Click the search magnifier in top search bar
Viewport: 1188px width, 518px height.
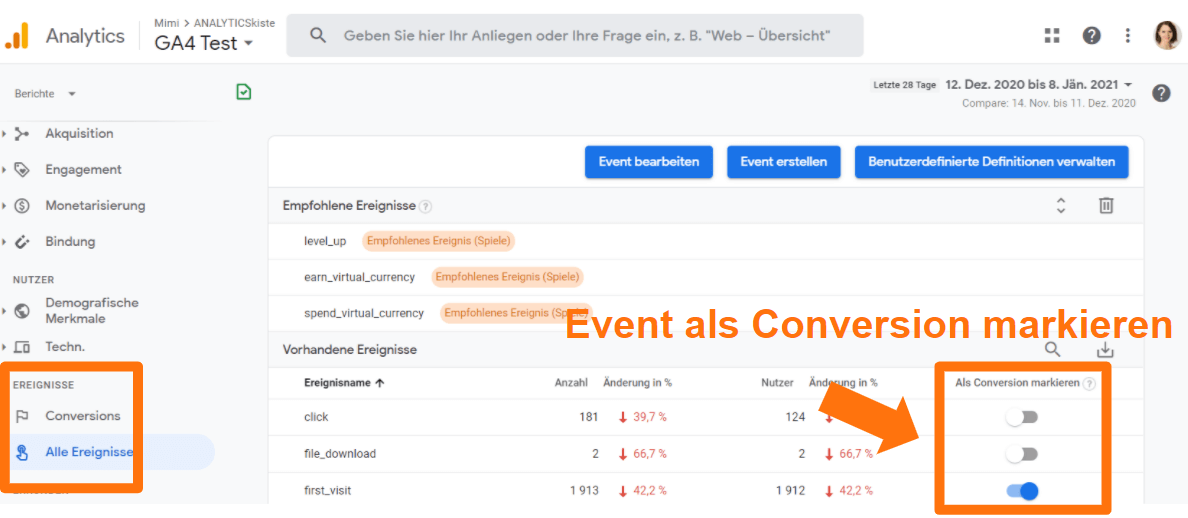[x=318, y=36]
